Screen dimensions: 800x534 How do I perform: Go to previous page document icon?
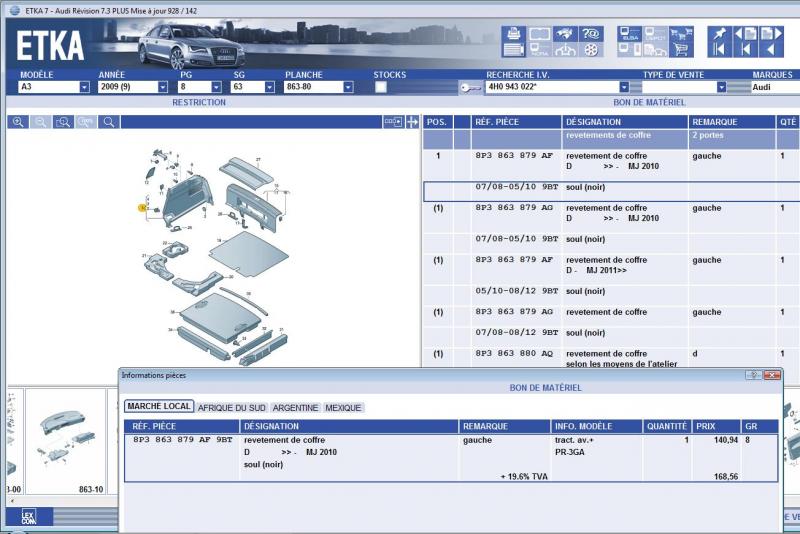point(745,34)
